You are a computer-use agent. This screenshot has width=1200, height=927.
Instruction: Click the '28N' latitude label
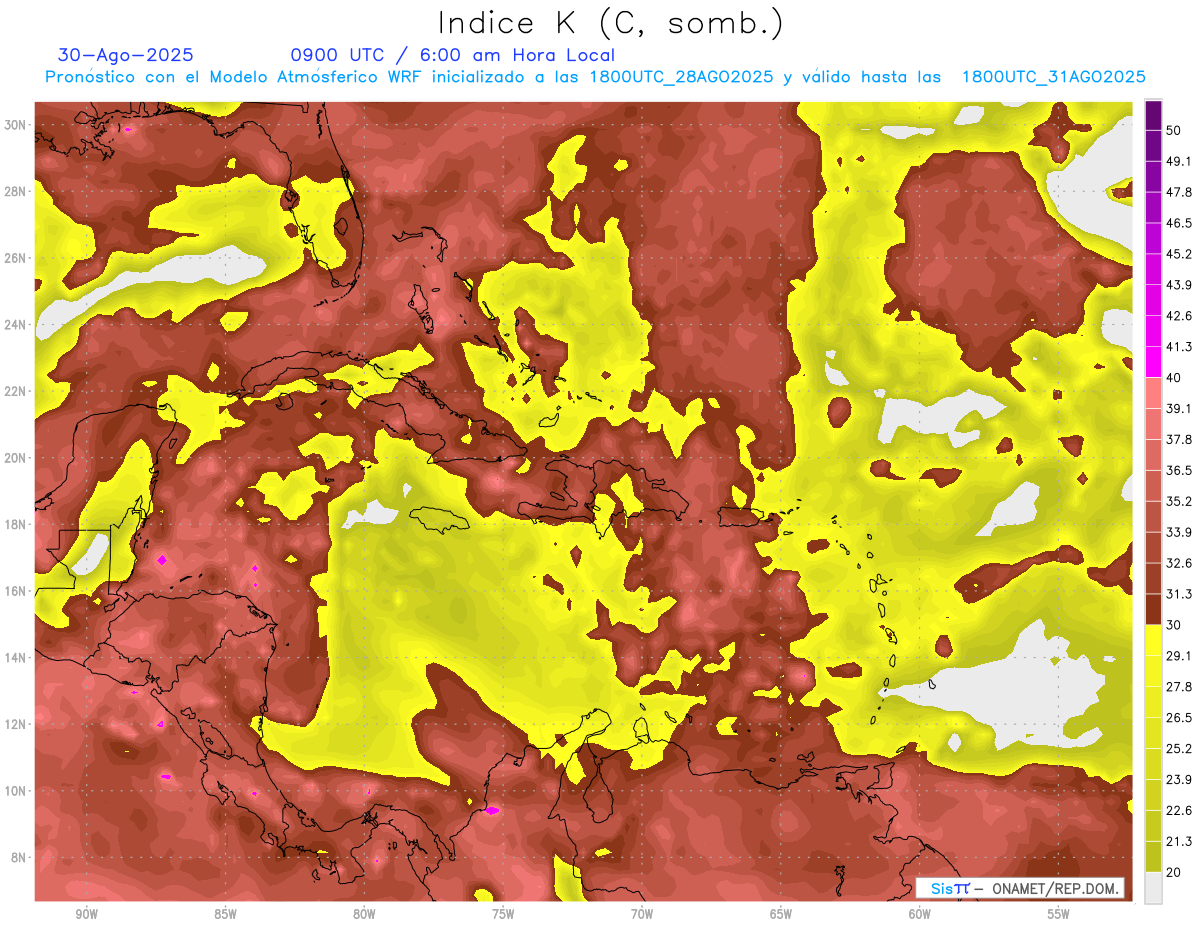click(15, 191)
